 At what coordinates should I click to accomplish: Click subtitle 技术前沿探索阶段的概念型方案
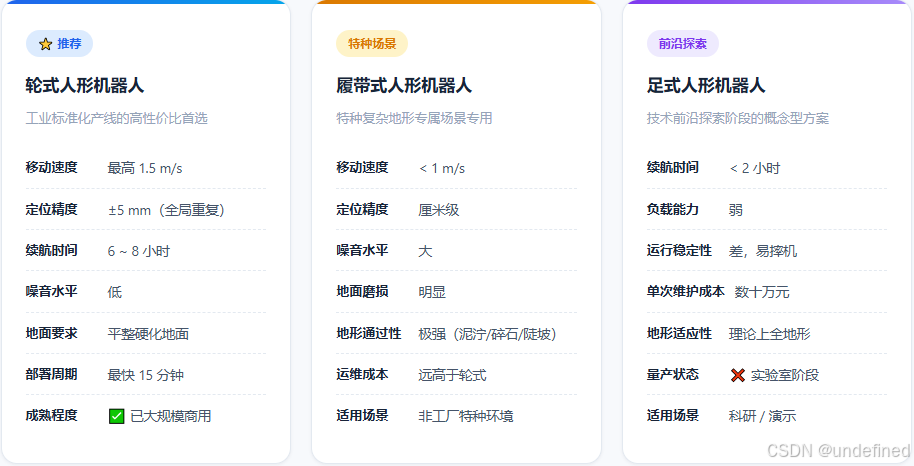point(738,118)
